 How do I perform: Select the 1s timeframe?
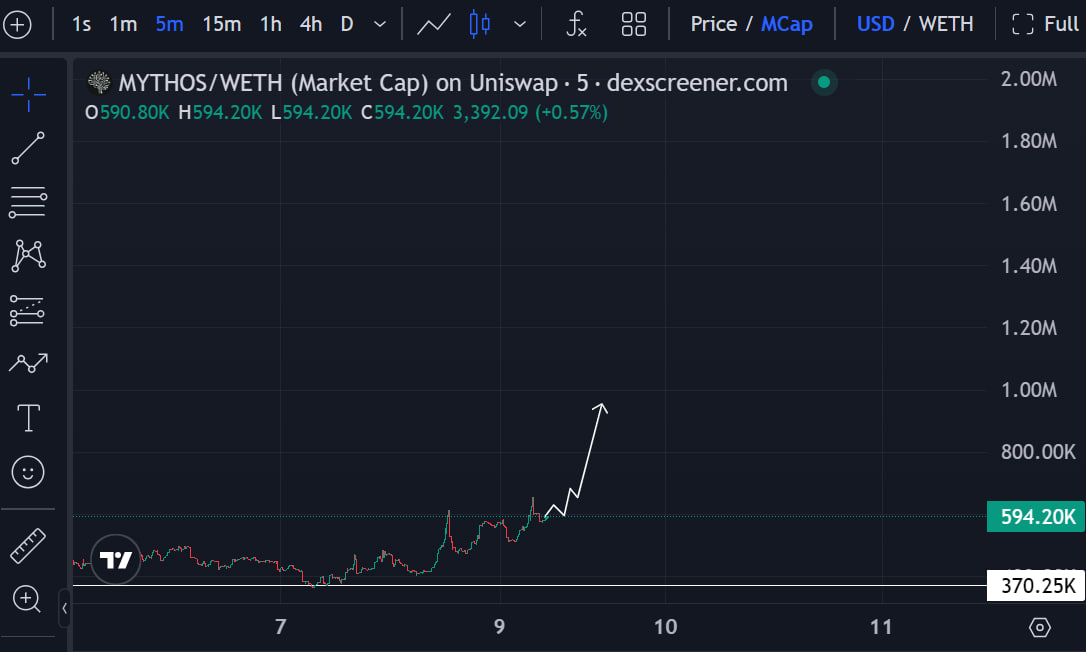click(x=81, y=24)
